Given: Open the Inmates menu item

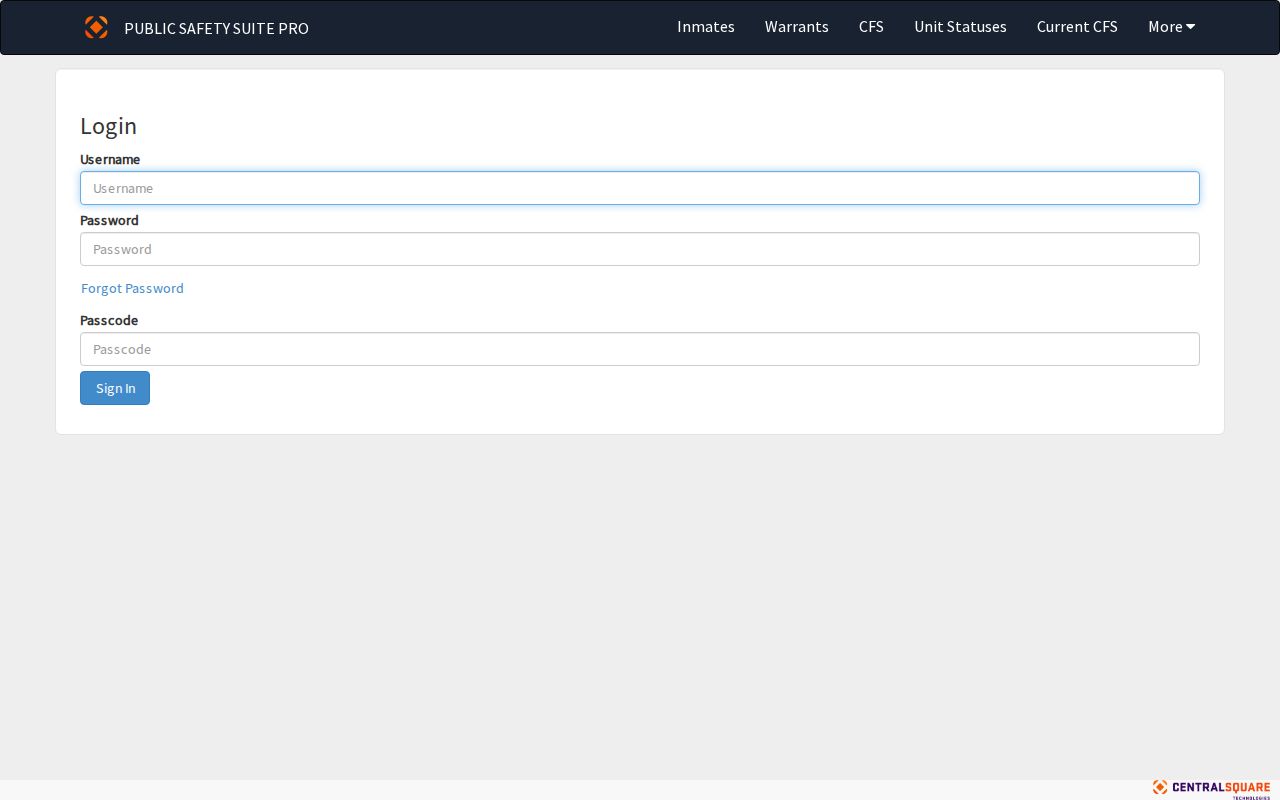Looking at the screenshot, I should tap(706, 27).
